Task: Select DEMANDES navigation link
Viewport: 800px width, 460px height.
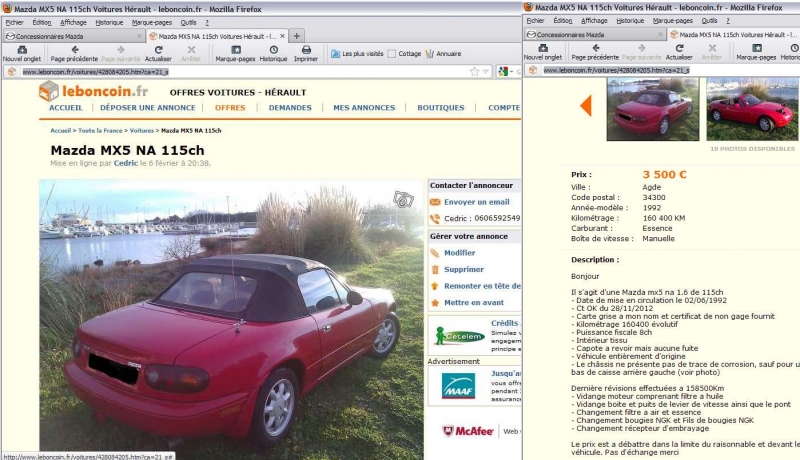Action: click(x=290, y=108)
